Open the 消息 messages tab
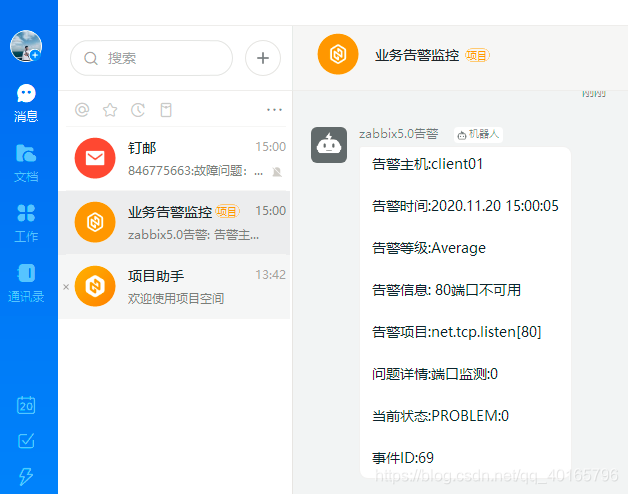Image resolution: width=628 pixels, height=494 pixels. tap(26, 103)
